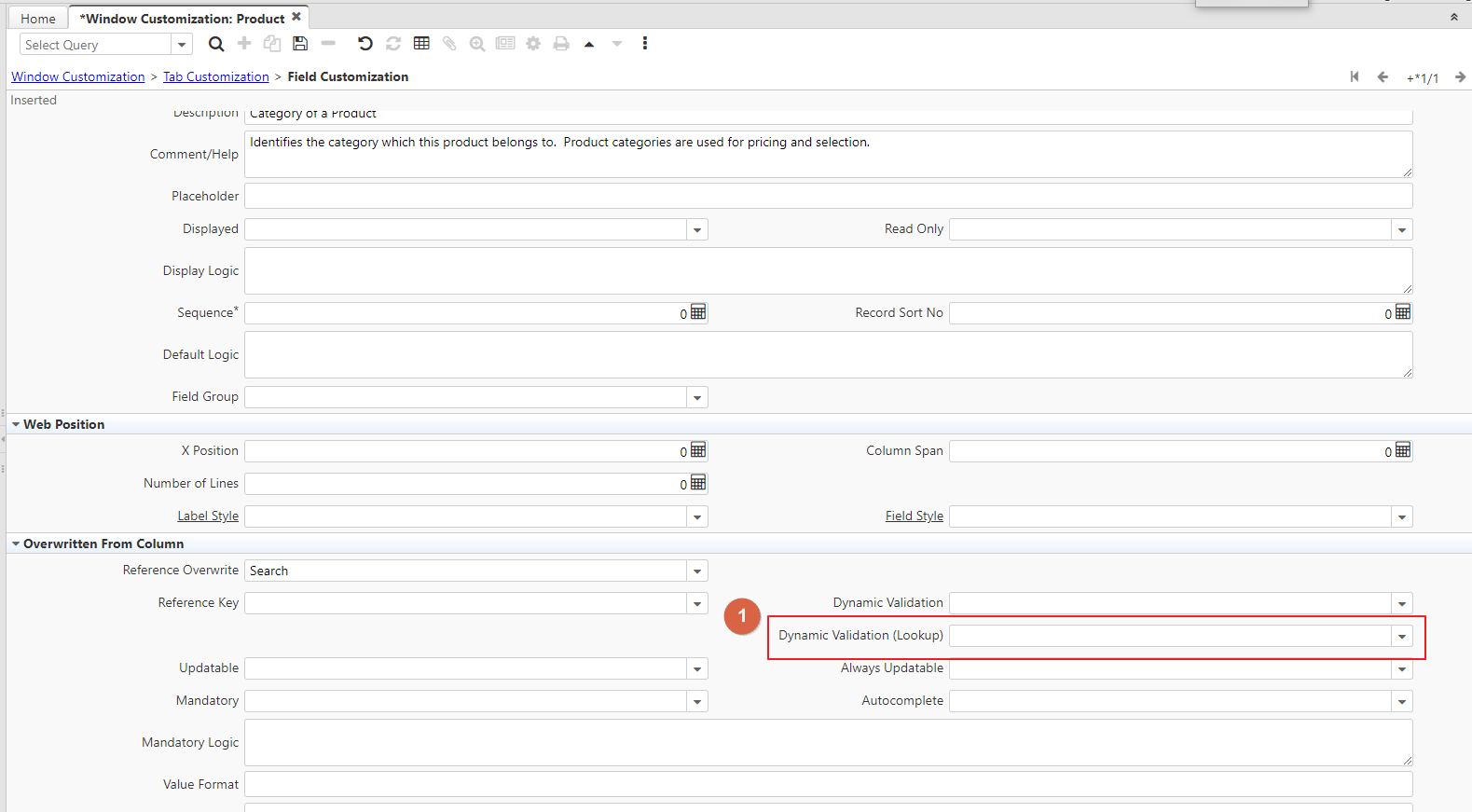Image resolution: width=1472 pixels, height=812 pixels.
Task: Switch to the Home tab
Action: 38,19
